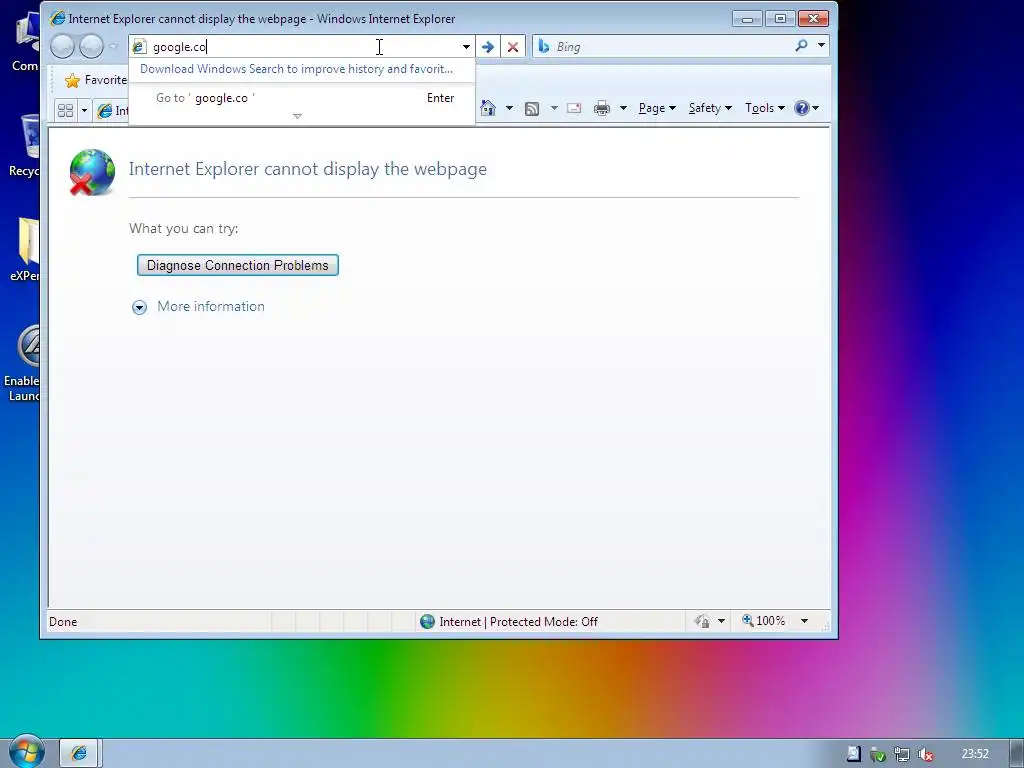Maximize the Internet Explorer window
This screenshot has width=1024, height=768.
(780, 19)
